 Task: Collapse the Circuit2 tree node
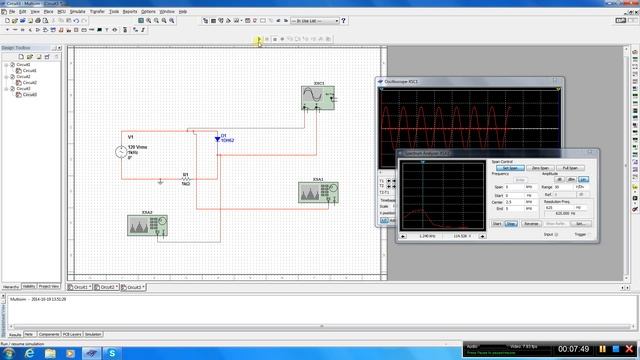(6, 77)
